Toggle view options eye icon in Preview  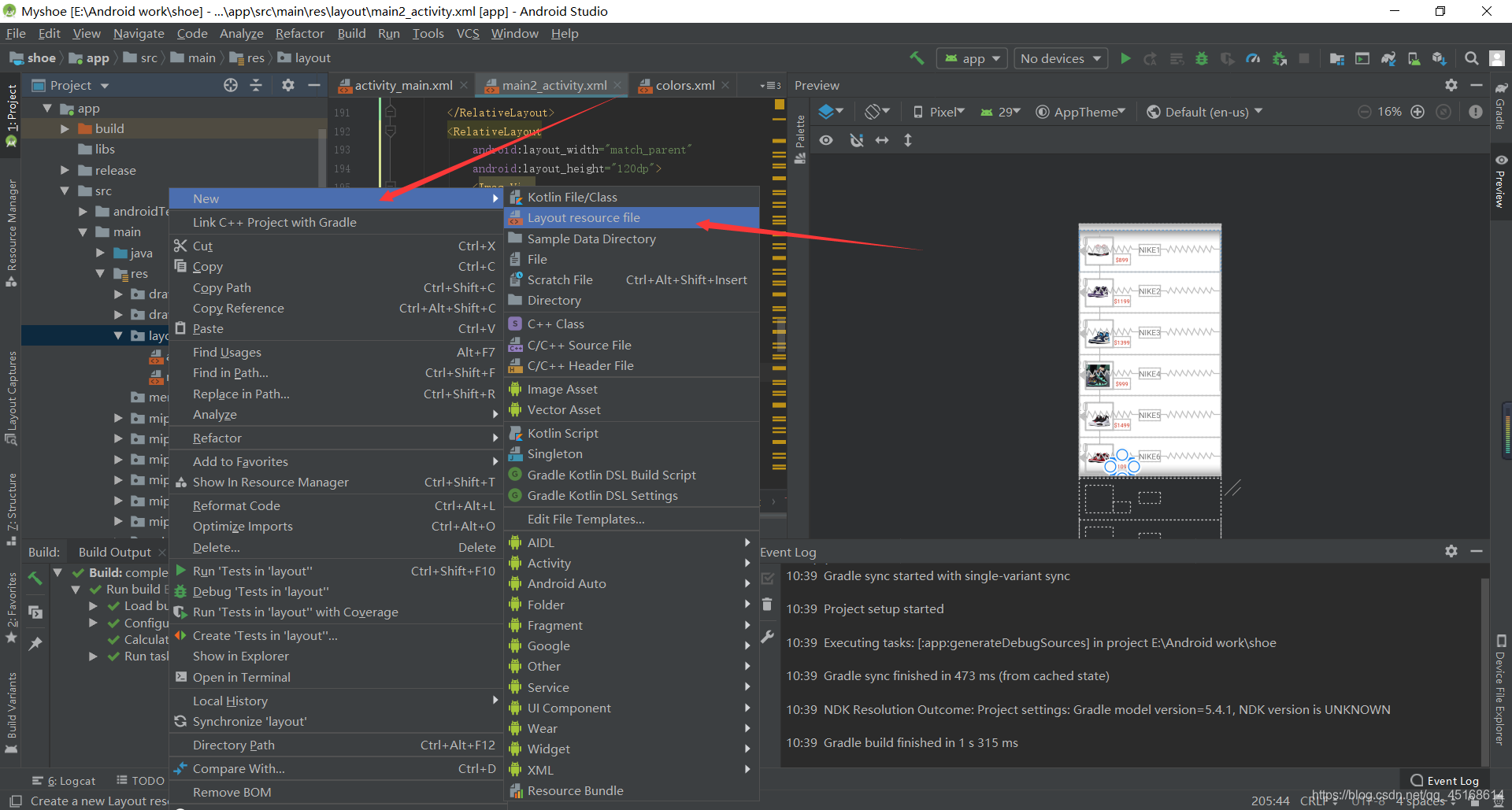tap(826, 139)
